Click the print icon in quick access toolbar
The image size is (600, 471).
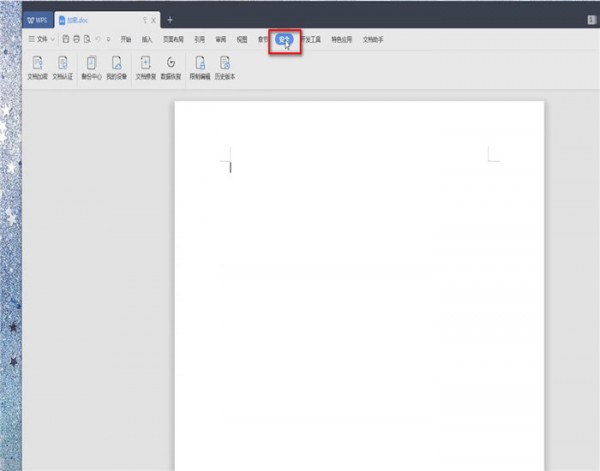click(77, 39)
